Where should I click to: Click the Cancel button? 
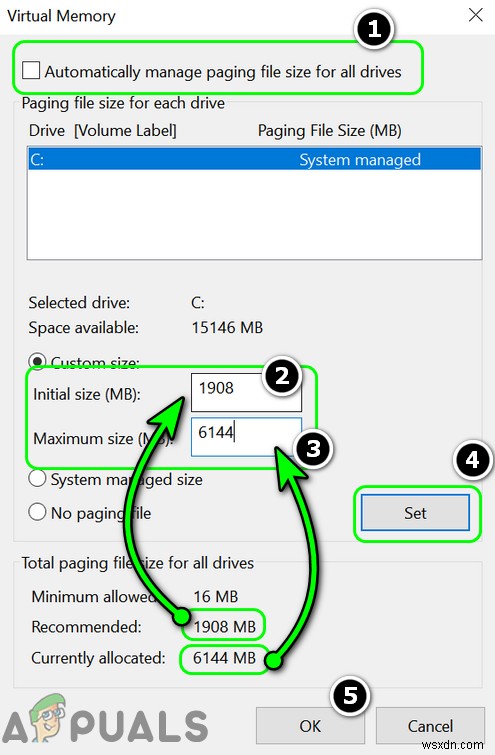(x=430, y=726)
